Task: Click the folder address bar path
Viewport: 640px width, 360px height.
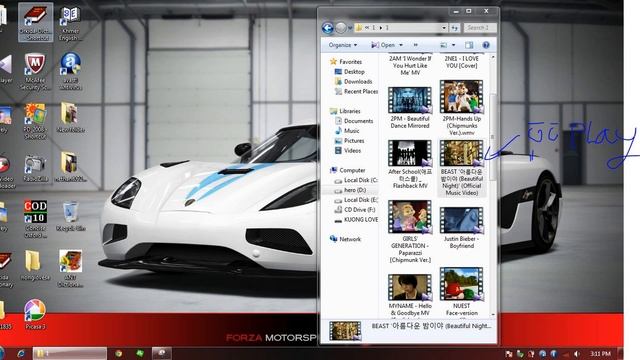Action: click(x=398, y=28)
